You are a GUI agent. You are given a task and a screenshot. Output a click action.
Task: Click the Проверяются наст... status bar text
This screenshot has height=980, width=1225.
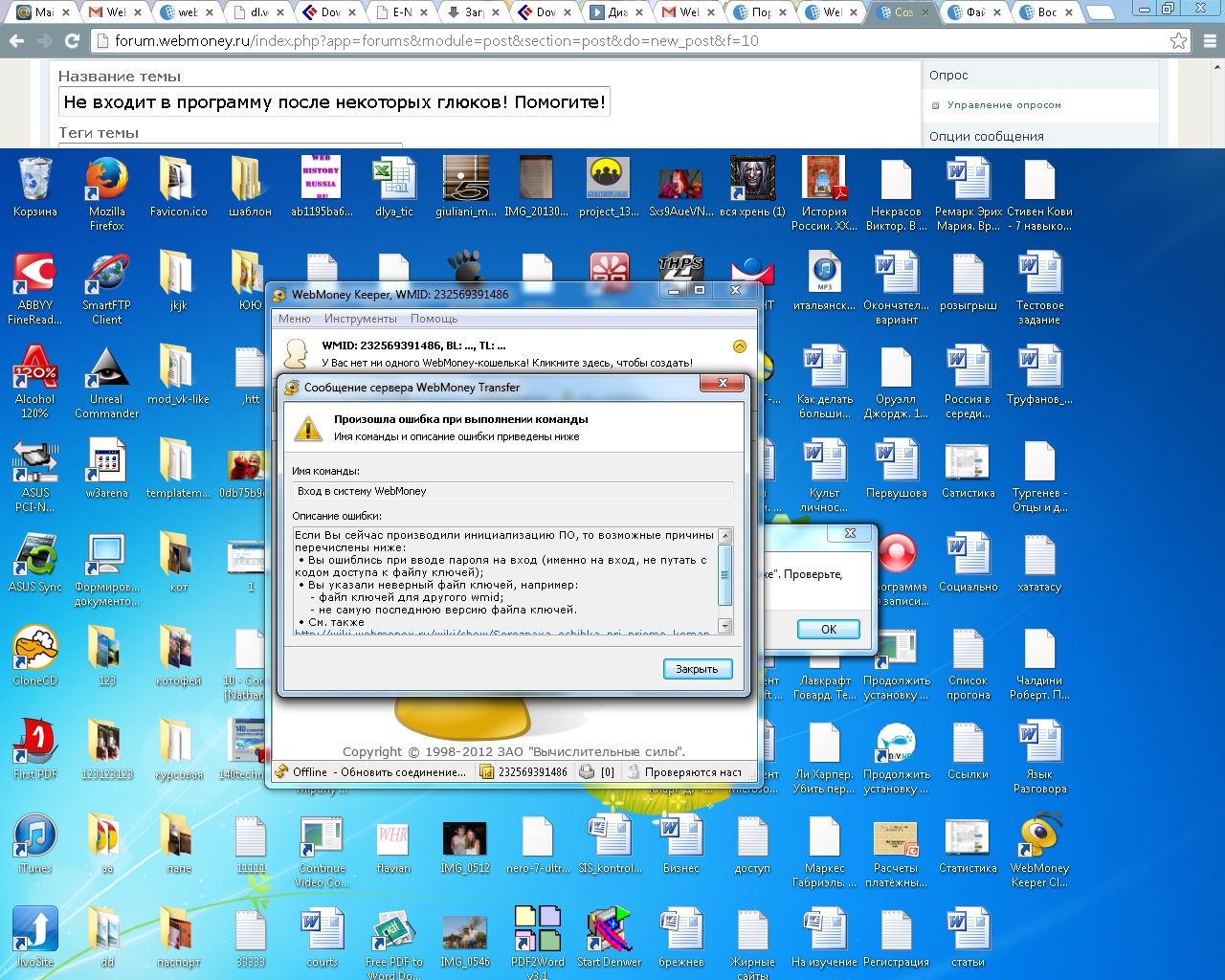pos(693,772)
